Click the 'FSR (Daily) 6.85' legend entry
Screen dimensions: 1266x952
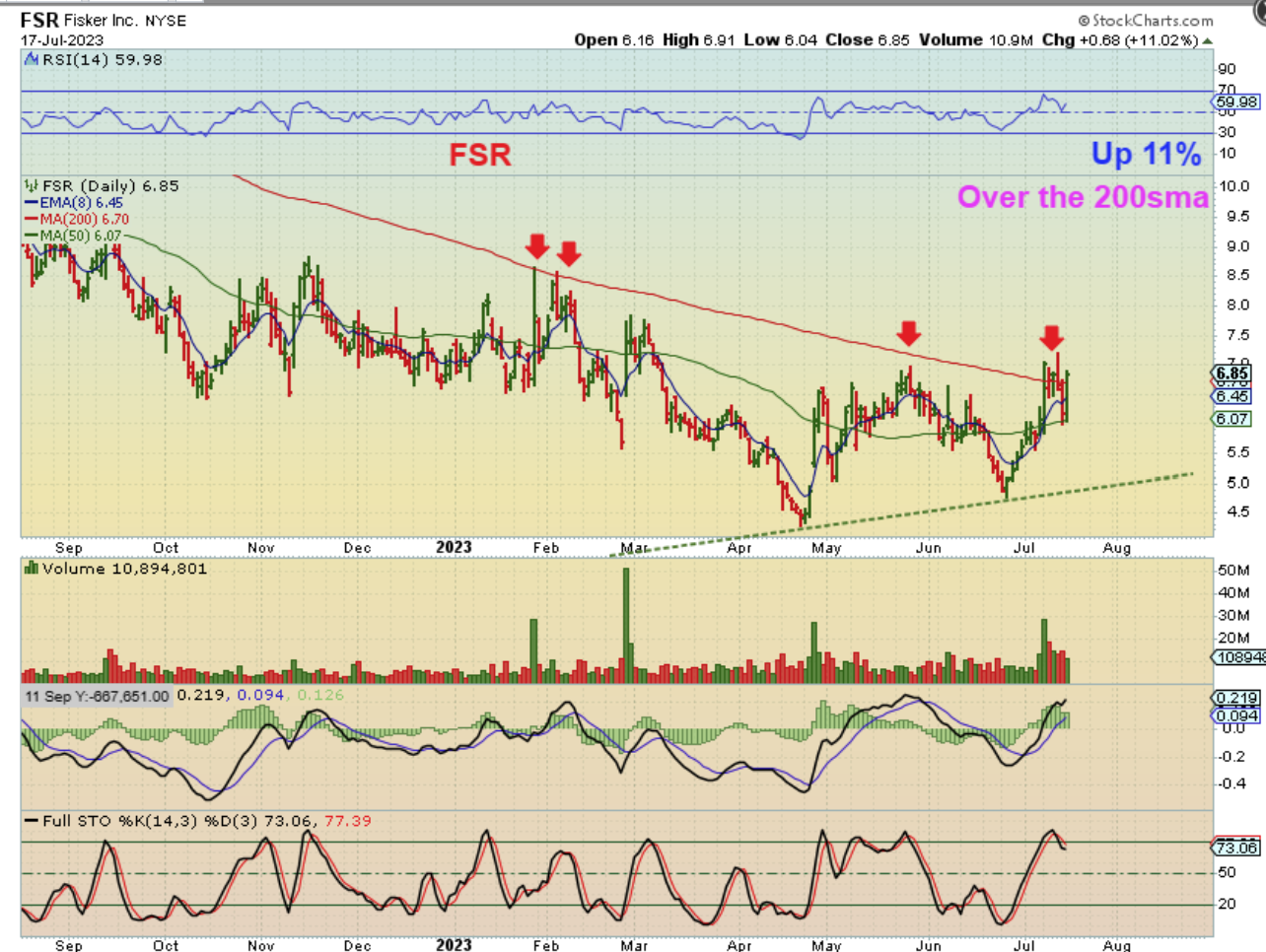coord(110,185)
